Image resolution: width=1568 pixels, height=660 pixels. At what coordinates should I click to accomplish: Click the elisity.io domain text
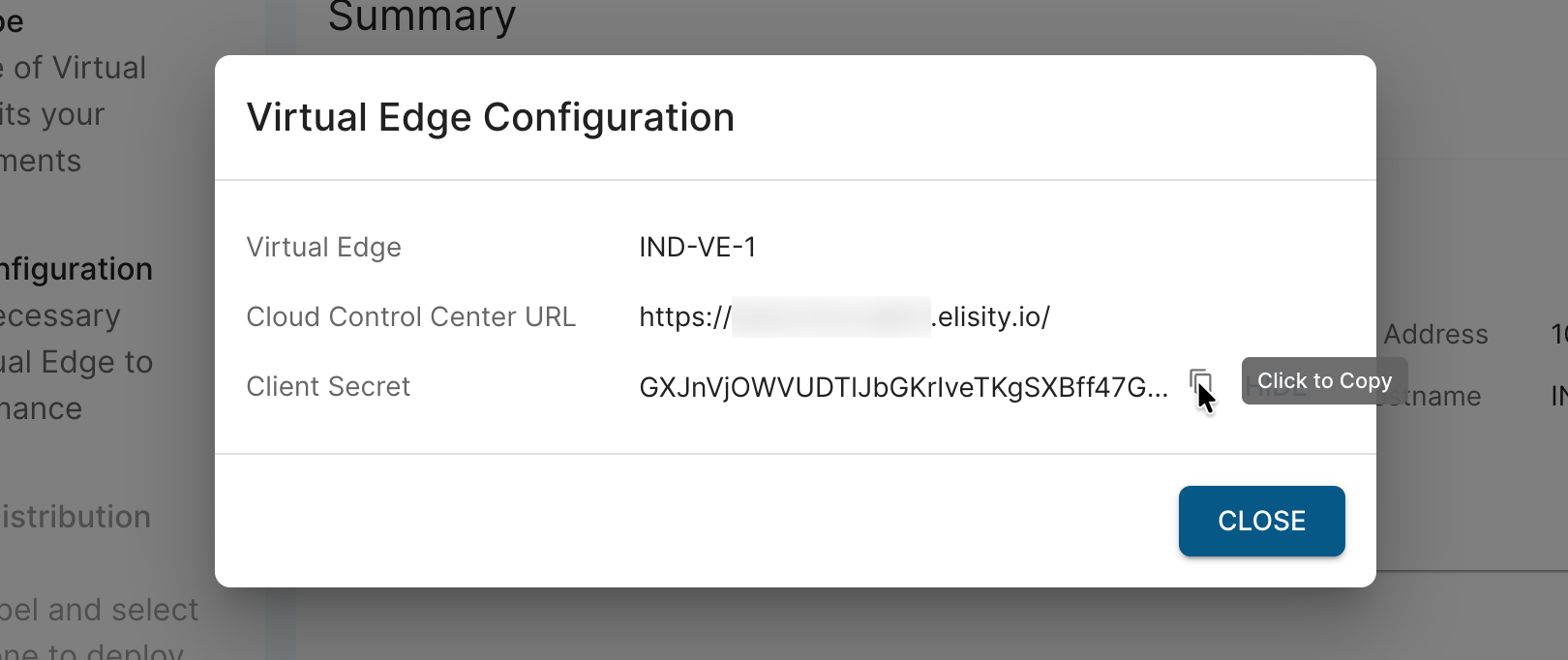point(990,316)
